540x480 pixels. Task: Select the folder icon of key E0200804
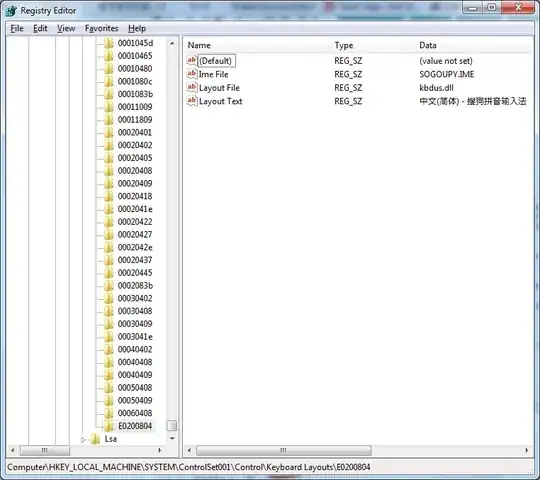pyautogui.click(x=108, y=426)
